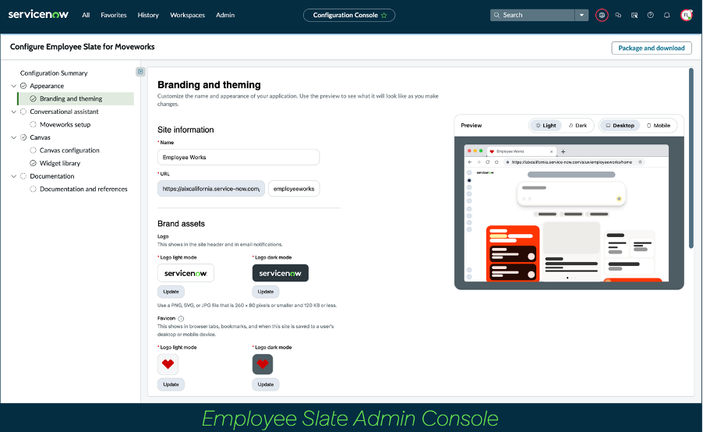The height and width of the screenshot is (432, 703).
Task: Favorite Configuration Console with the star icon
Action: [384, 15]
